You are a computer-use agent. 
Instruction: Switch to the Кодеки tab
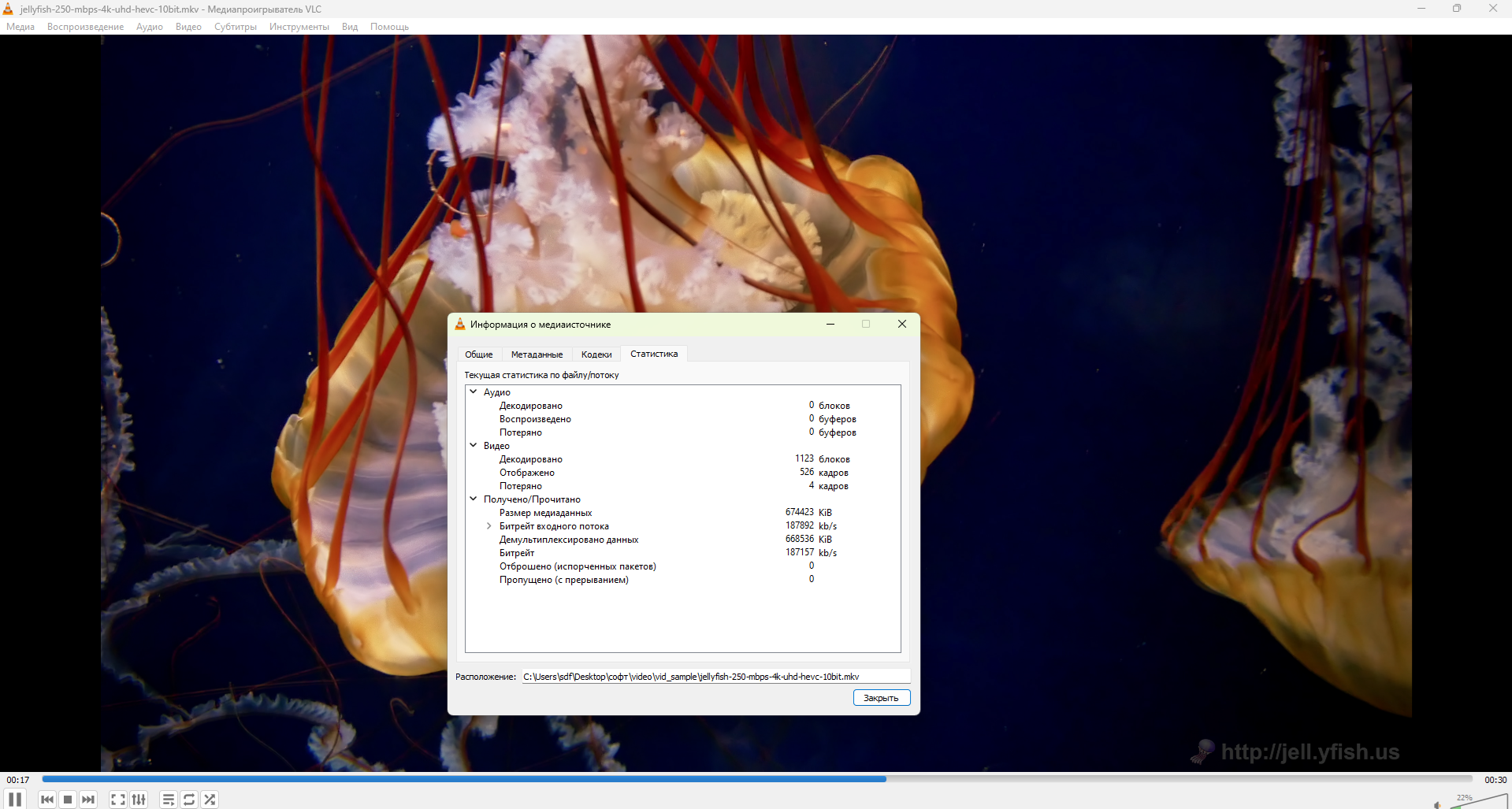[x=596, y=354]
